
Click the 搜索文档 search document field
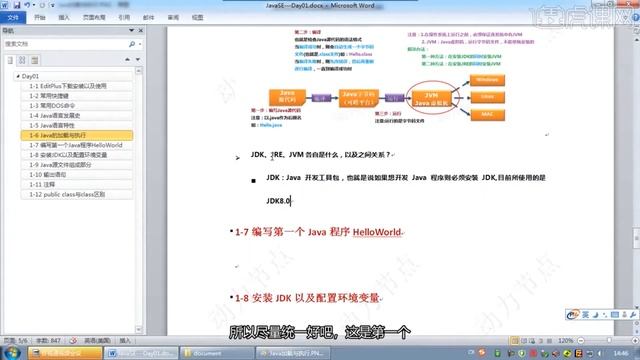pyautogui.click(x=65, y=44)
